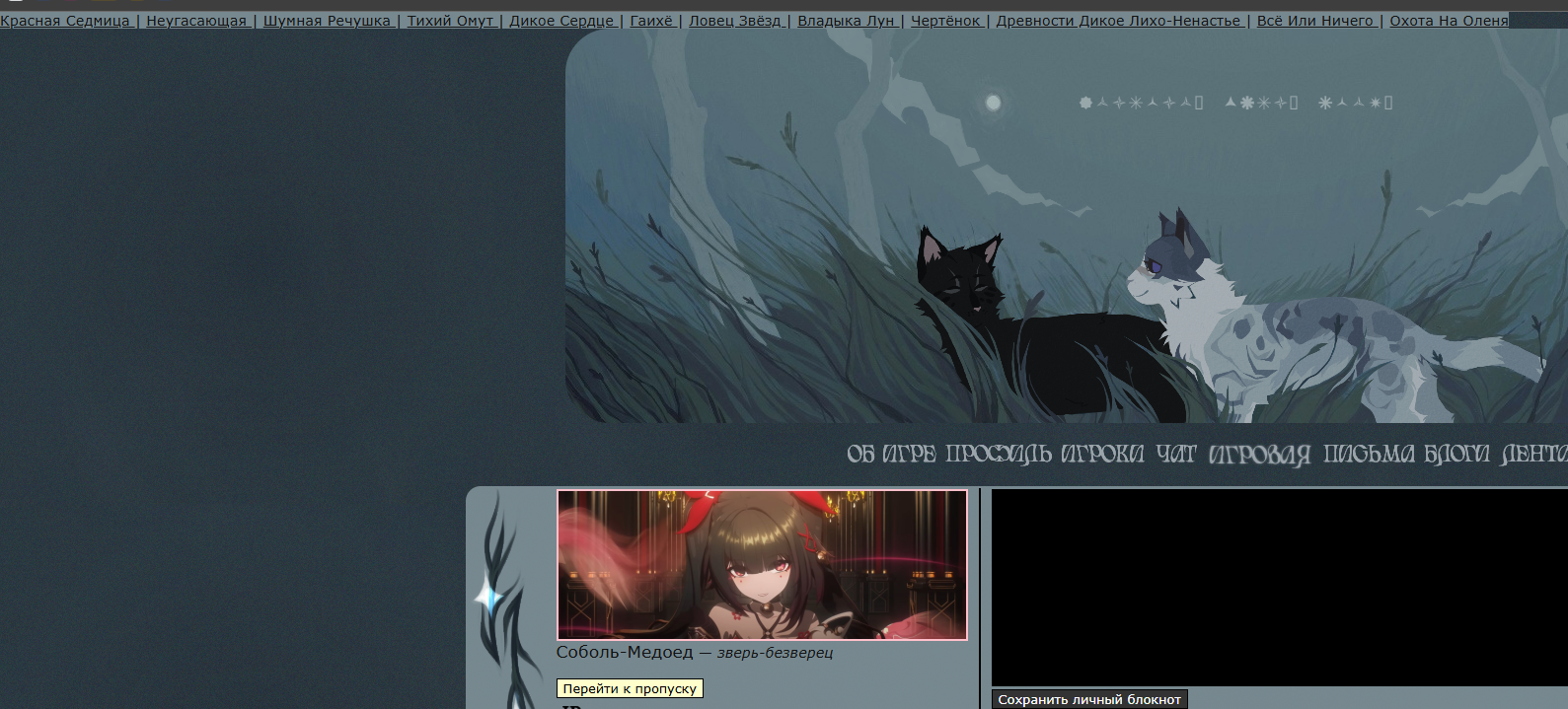Viewport: 1568px width, 709px height.
Task: Go to the Профиль page
Action: coord(998,455)
